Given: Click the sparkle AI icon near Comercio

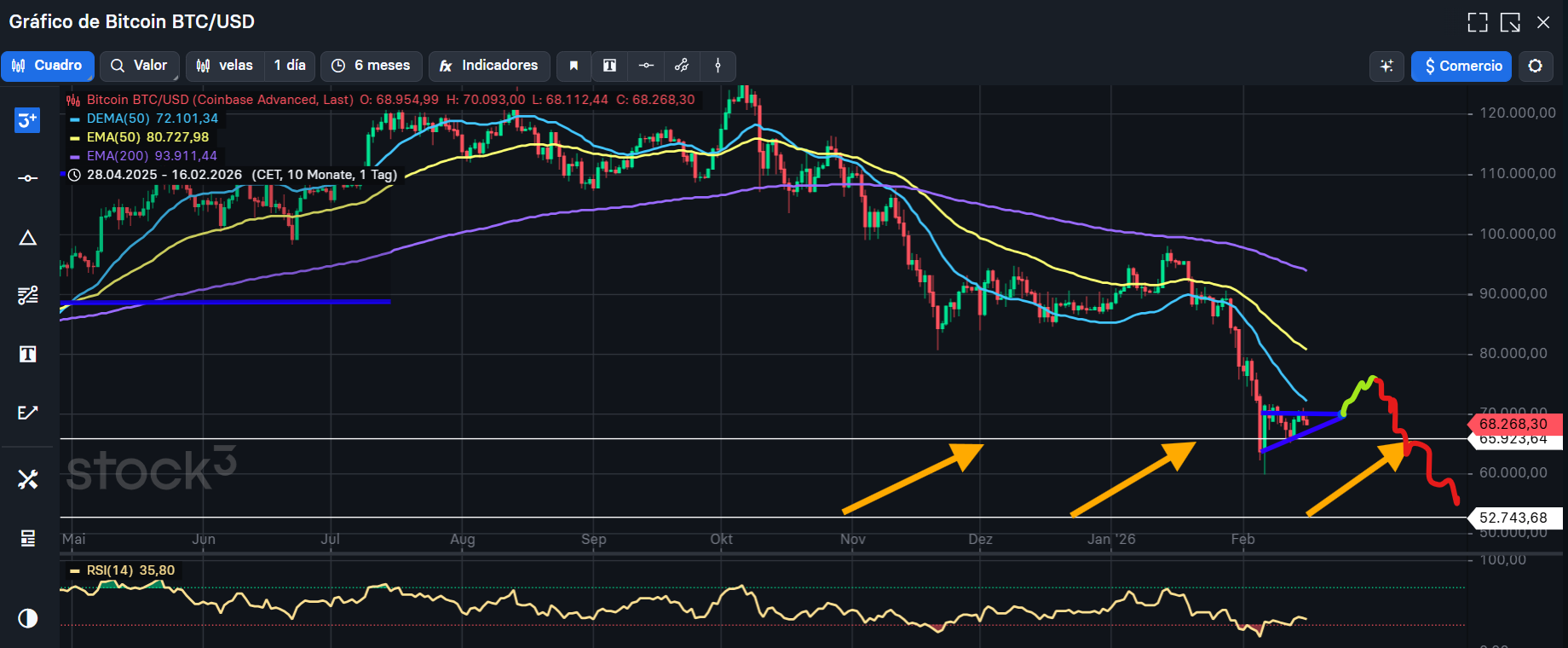Looking at the screenshot, I should pyautogui.click(x=1386, y=66).
